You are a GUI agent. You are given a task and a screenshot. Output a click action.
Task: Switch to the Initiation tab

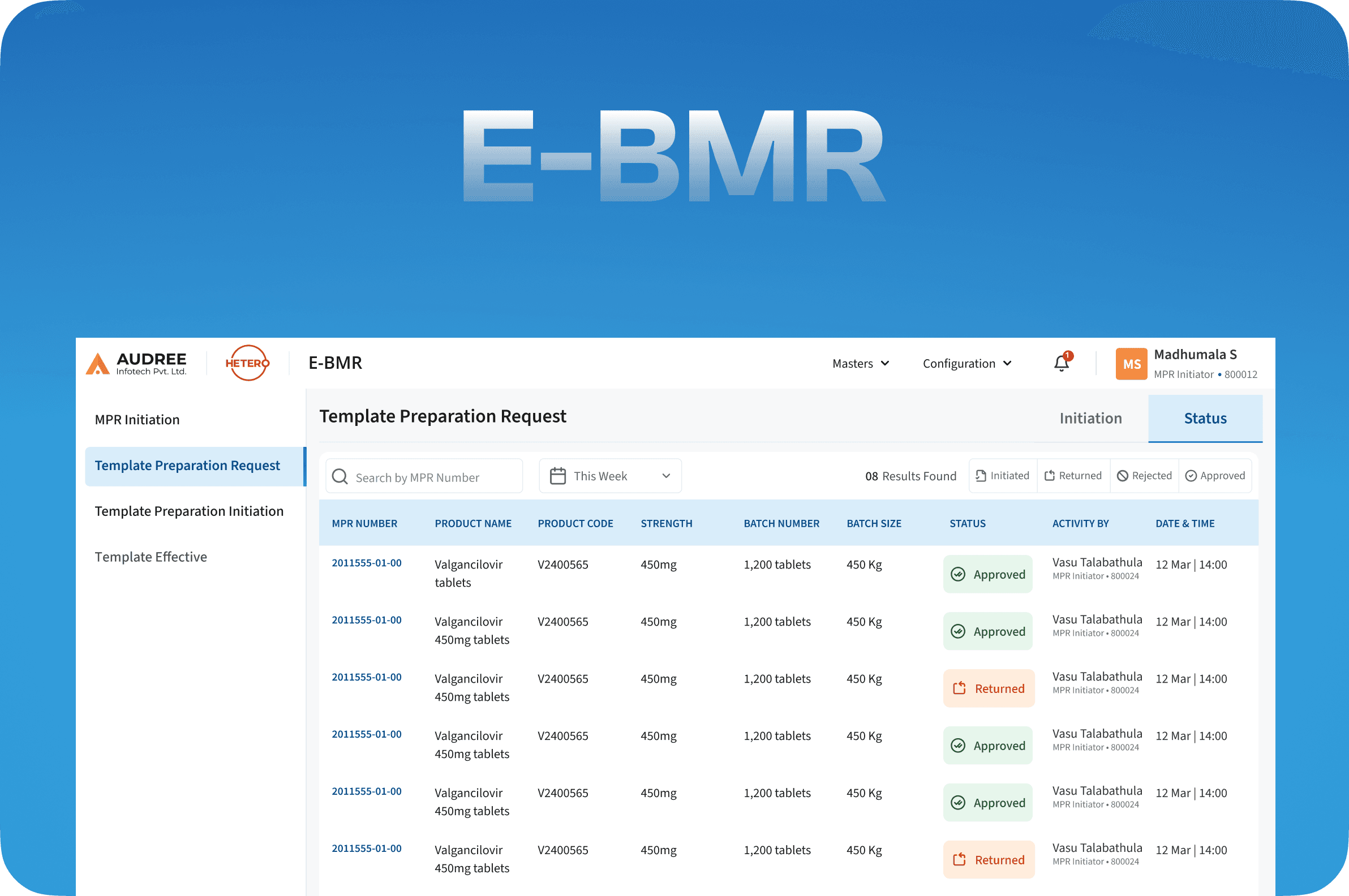click(1090, 418)
